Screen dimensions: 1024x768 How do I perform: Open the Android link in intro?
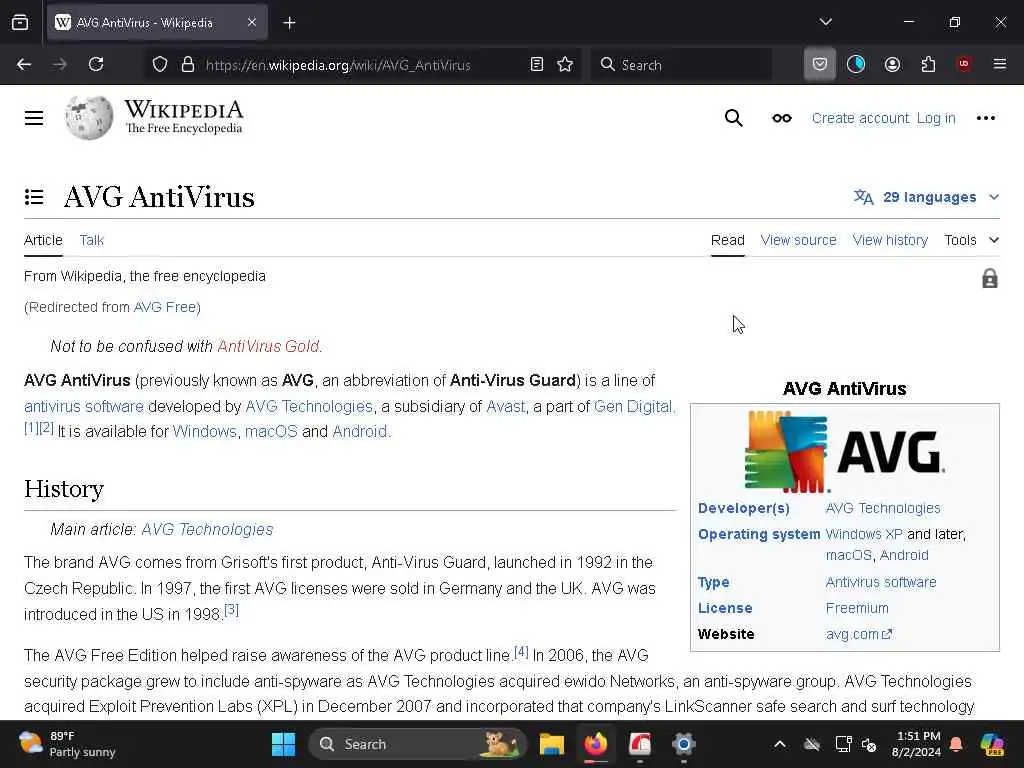click(x=360, y=432)
